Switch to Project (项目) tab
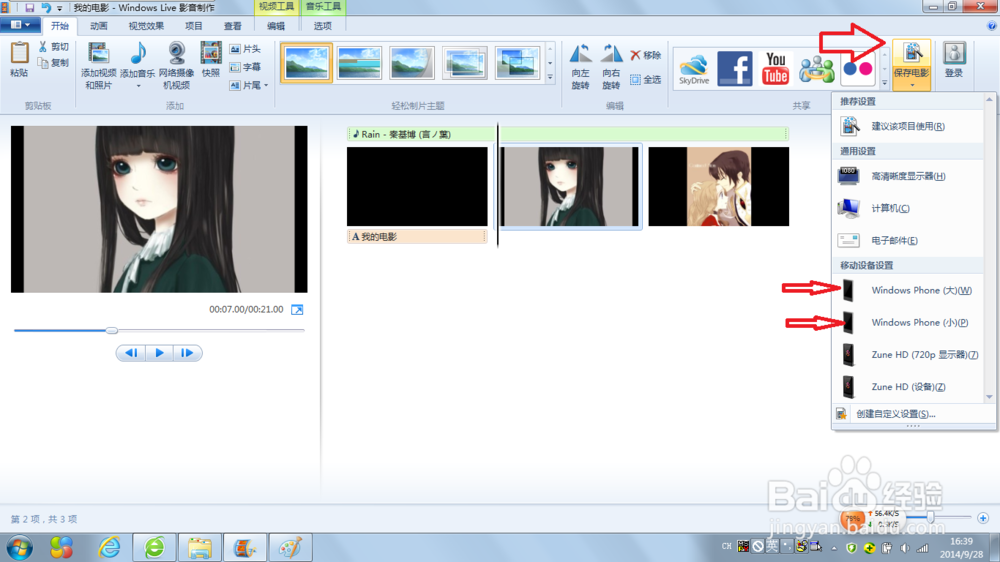Screen dimensions: 1000x562 [x=193, y=26]
